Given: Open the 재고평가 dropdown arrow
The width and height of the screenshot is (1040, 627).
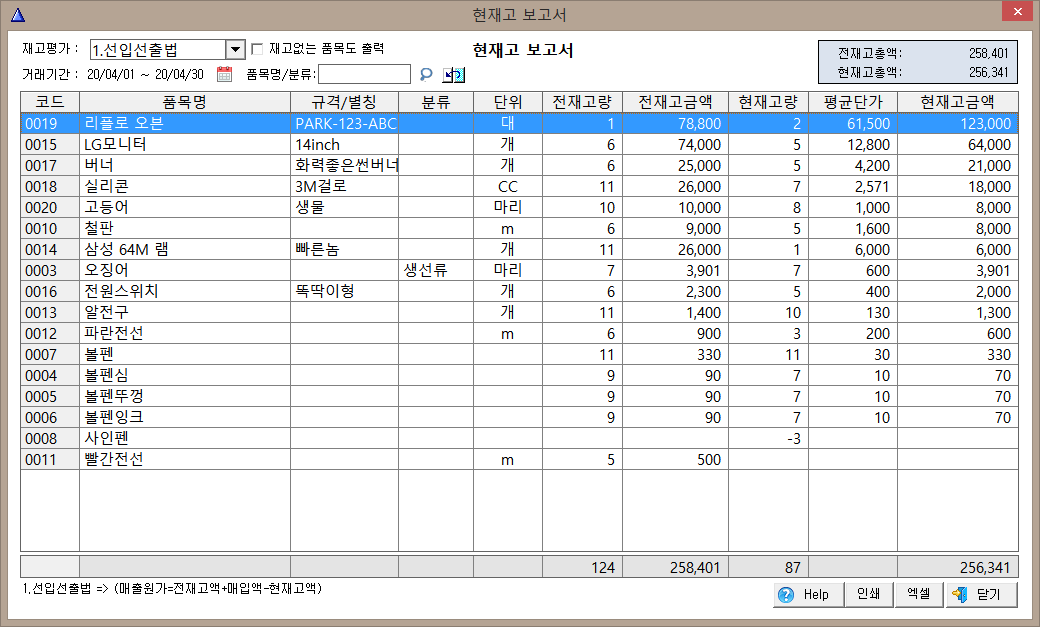Looking at the screenshot, I should click(x=235, y=50).
